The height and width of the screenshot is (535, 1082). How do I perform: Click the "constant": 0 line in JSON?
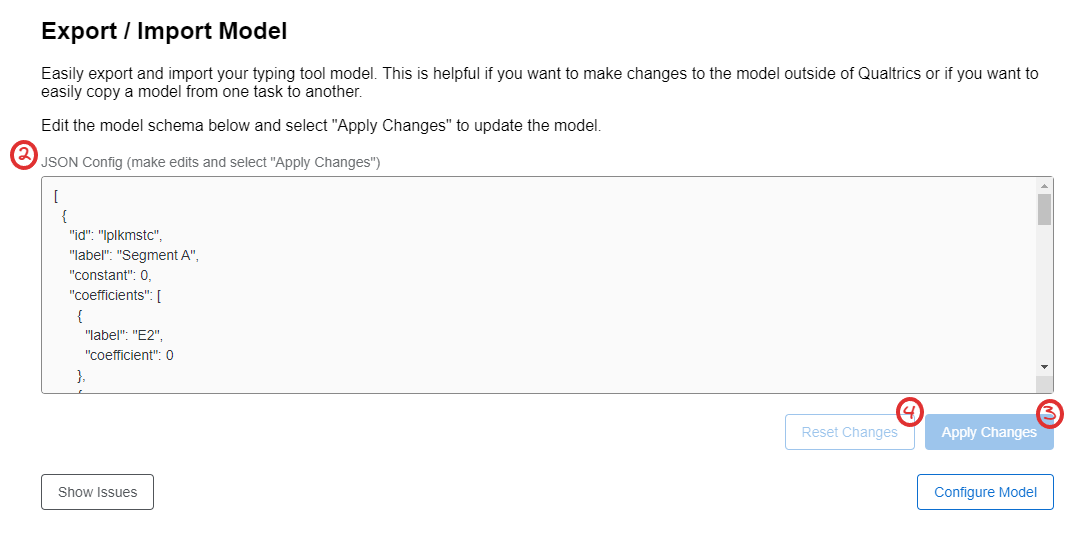[x=110, y=275]
